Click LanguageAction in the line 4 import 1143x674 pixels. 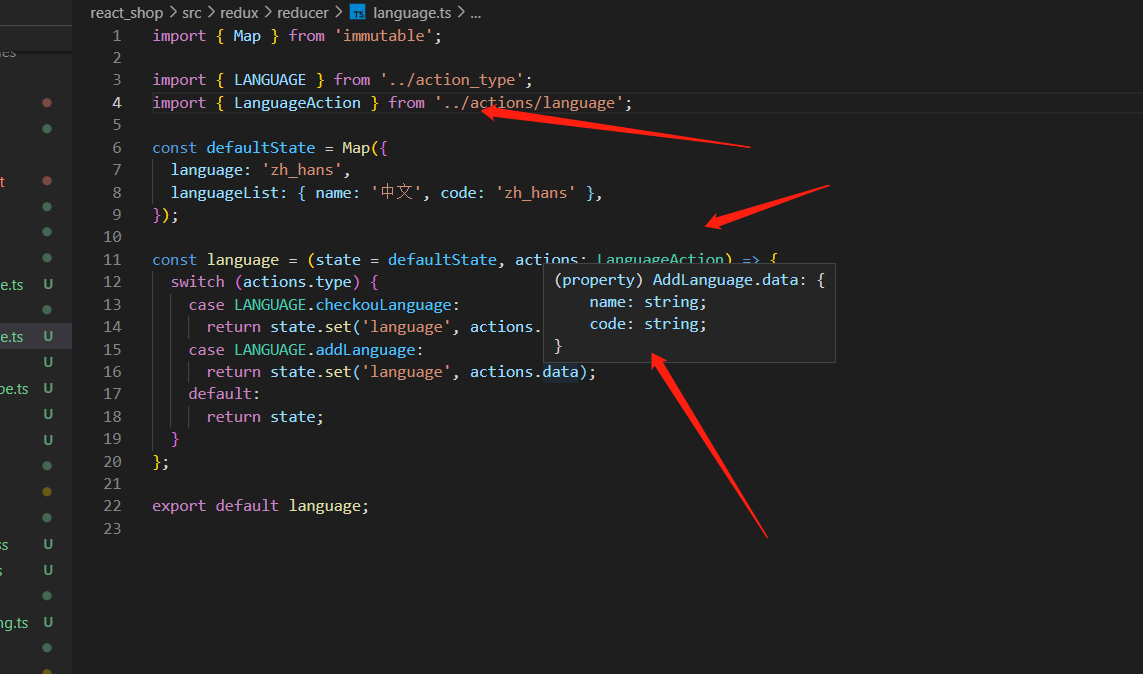coord(297,103)
